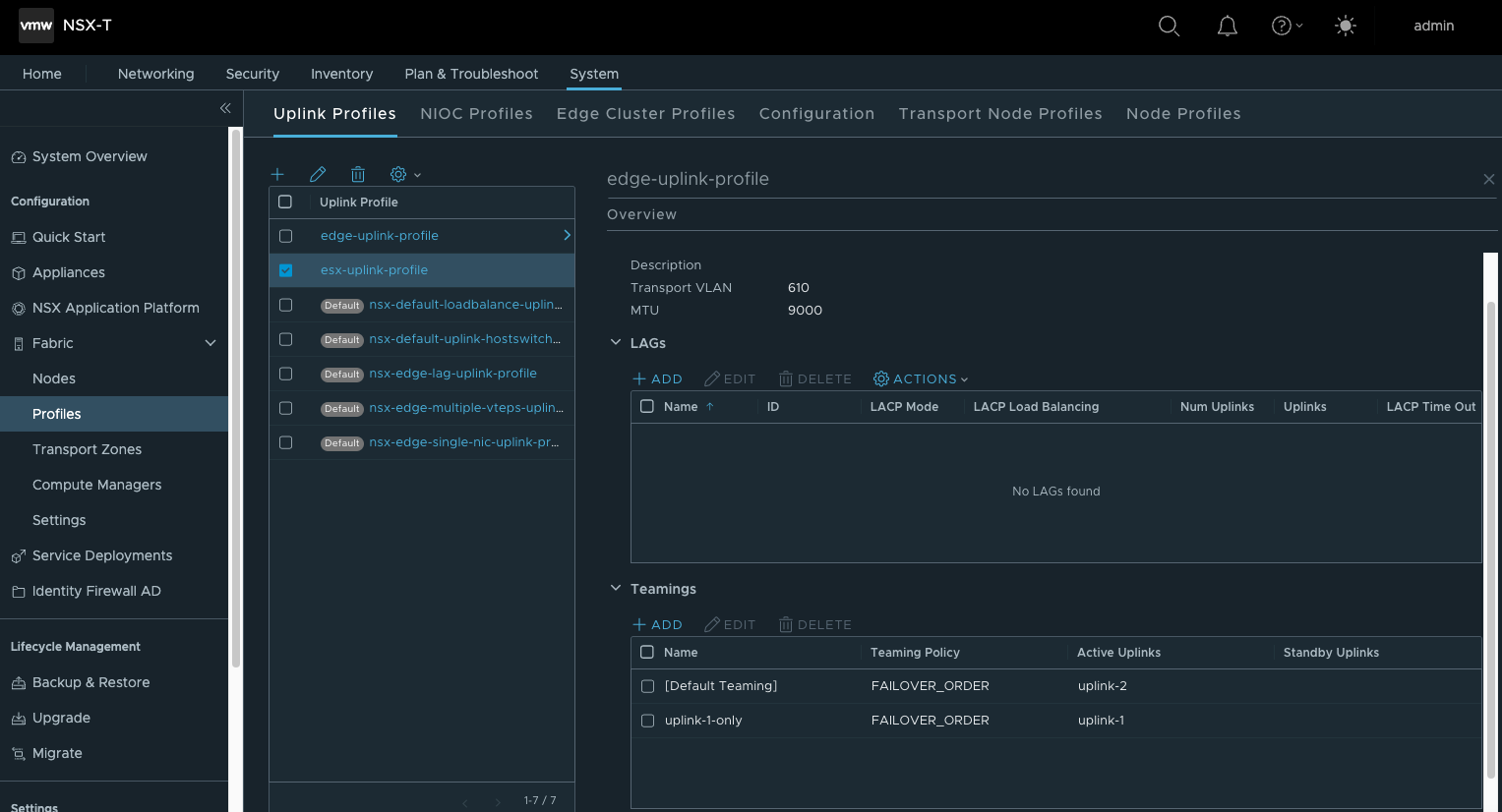Open Backup & Restore in the sidebar

91,682
